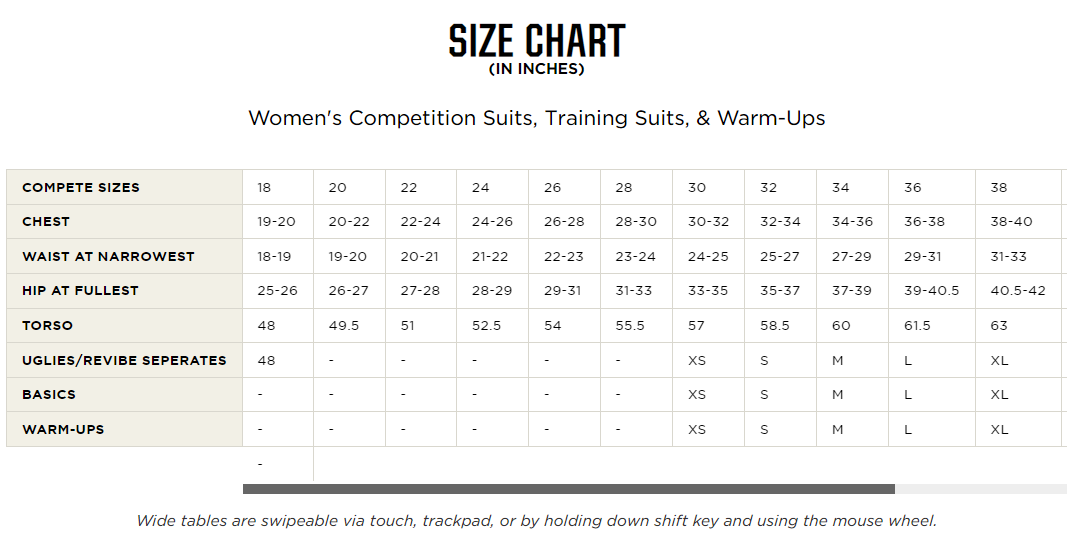Viewport: 1080px width, 536px height.
Task: Click the TORSO row header
Action: (125, 325)
